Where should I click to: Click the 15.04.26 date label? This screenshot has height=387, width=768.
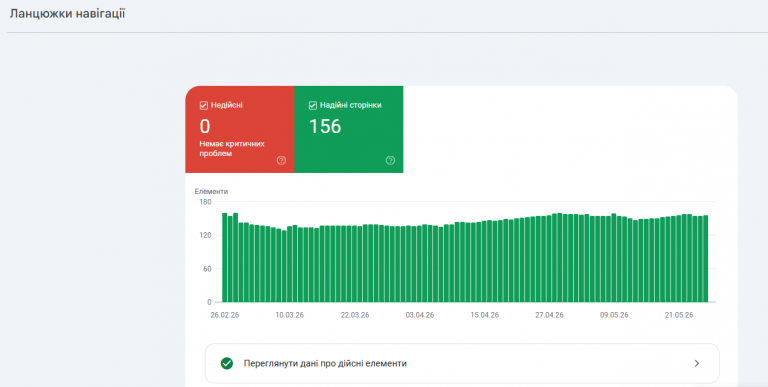[x=485, y=315]
